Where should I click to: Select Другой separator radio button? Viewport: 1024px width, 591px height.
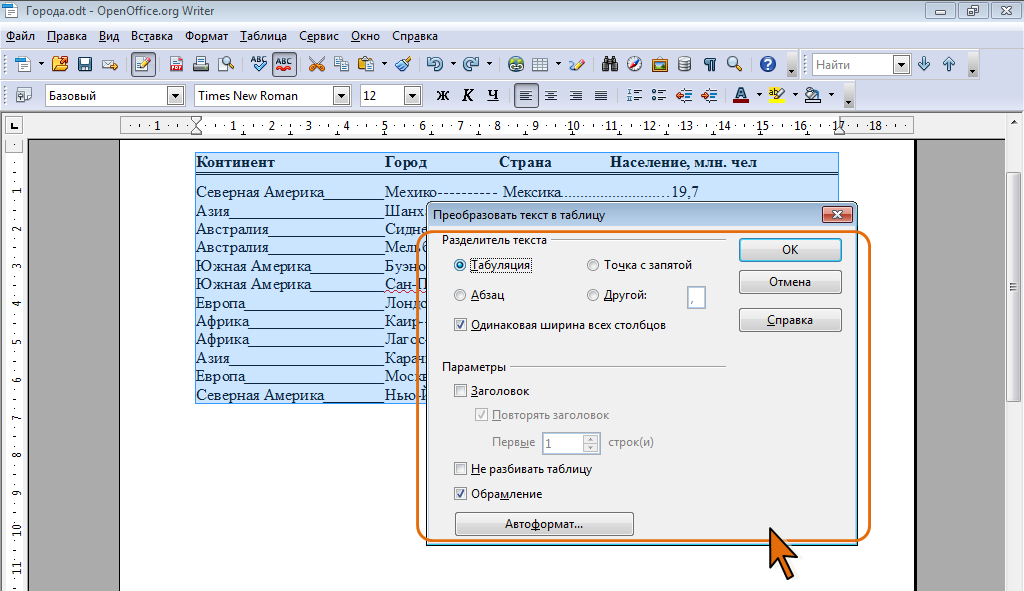[x=592, y=295]
